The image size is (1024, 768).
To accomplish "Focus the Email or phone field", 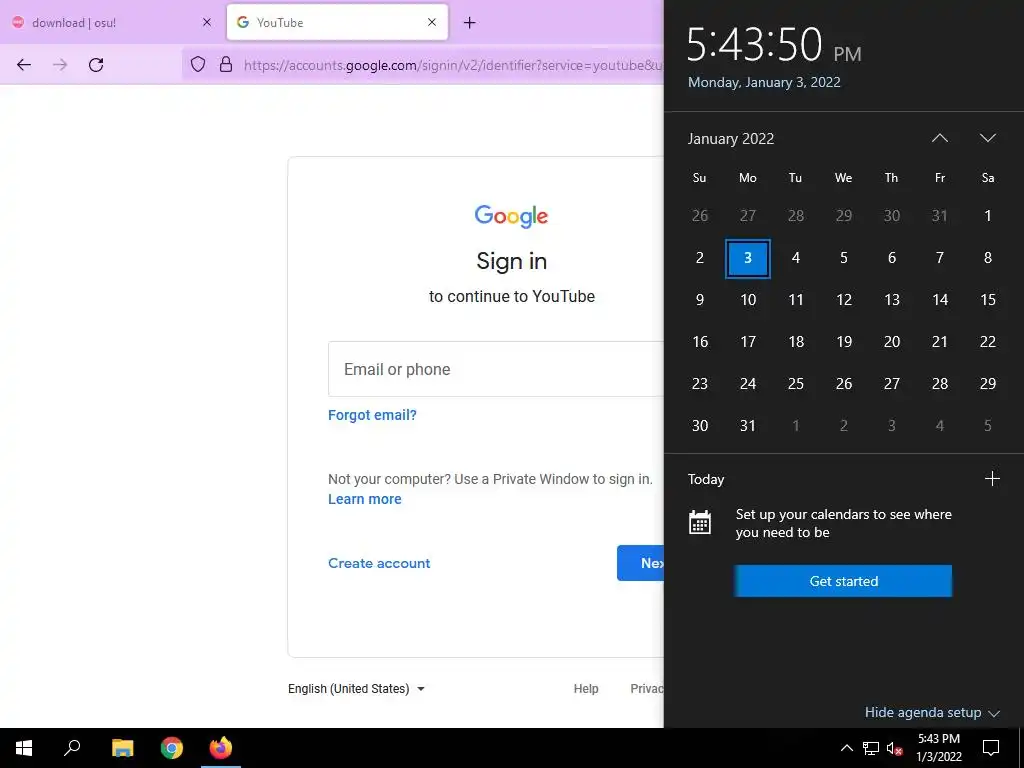I will click(496, 369).
